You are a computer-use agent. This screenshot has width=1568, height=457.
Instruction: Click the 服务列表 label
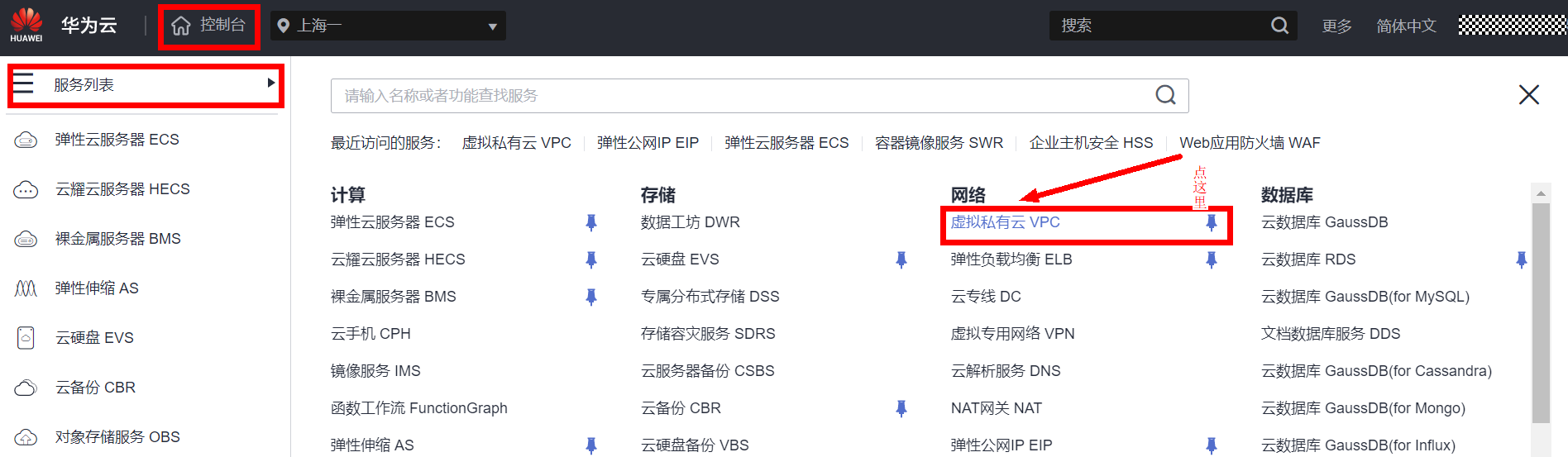pyautogui.click(x=84, y=84)
